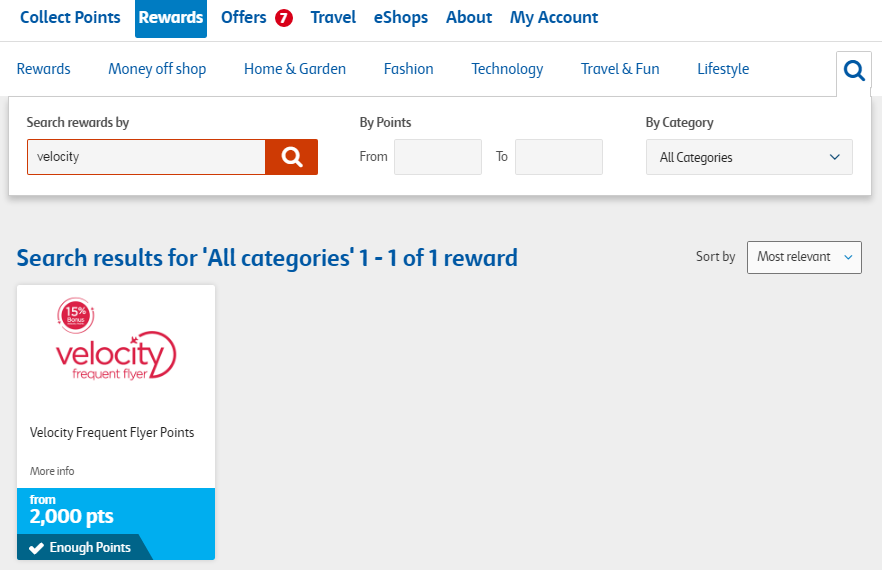882x570 pixels.
Task: Click the Enough Points checkmark icon
Action: click(36, 548)
